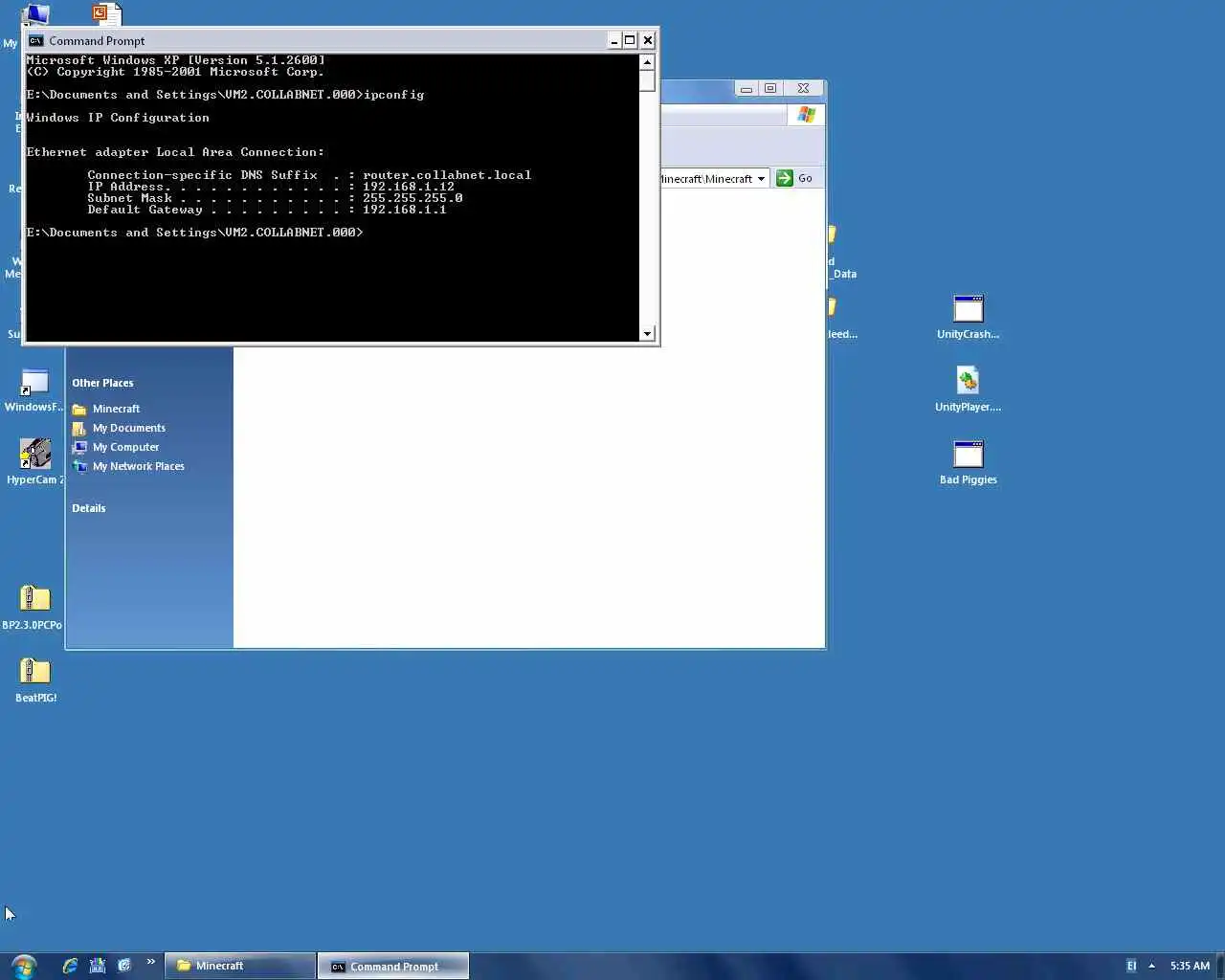Click the language indicator in system tray
This screenshot has width=1225, height=980.
point(1131,966)
